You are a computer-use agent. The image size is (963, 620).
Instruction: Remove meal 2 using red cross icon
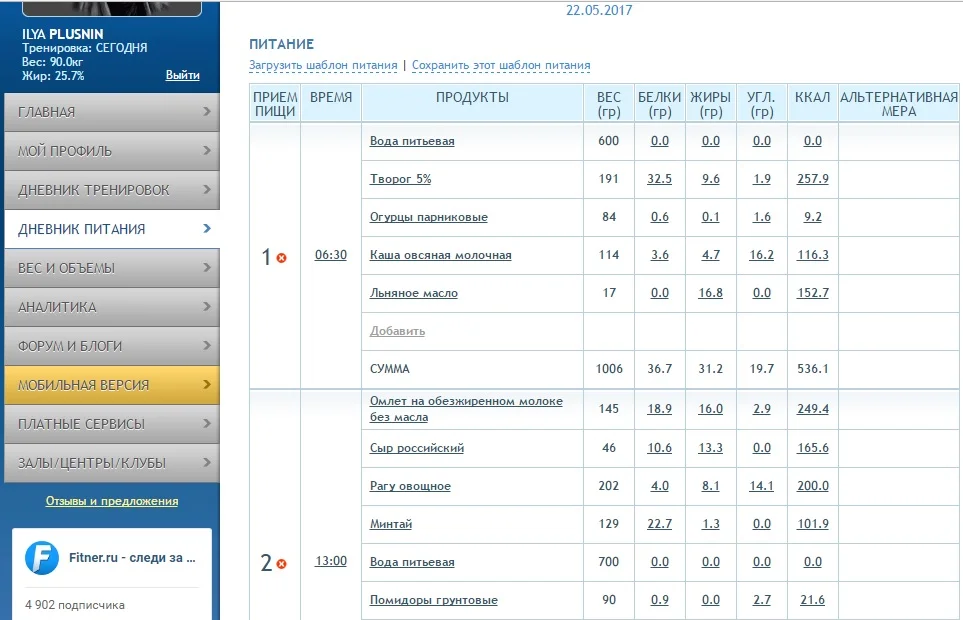pos(281,564)
